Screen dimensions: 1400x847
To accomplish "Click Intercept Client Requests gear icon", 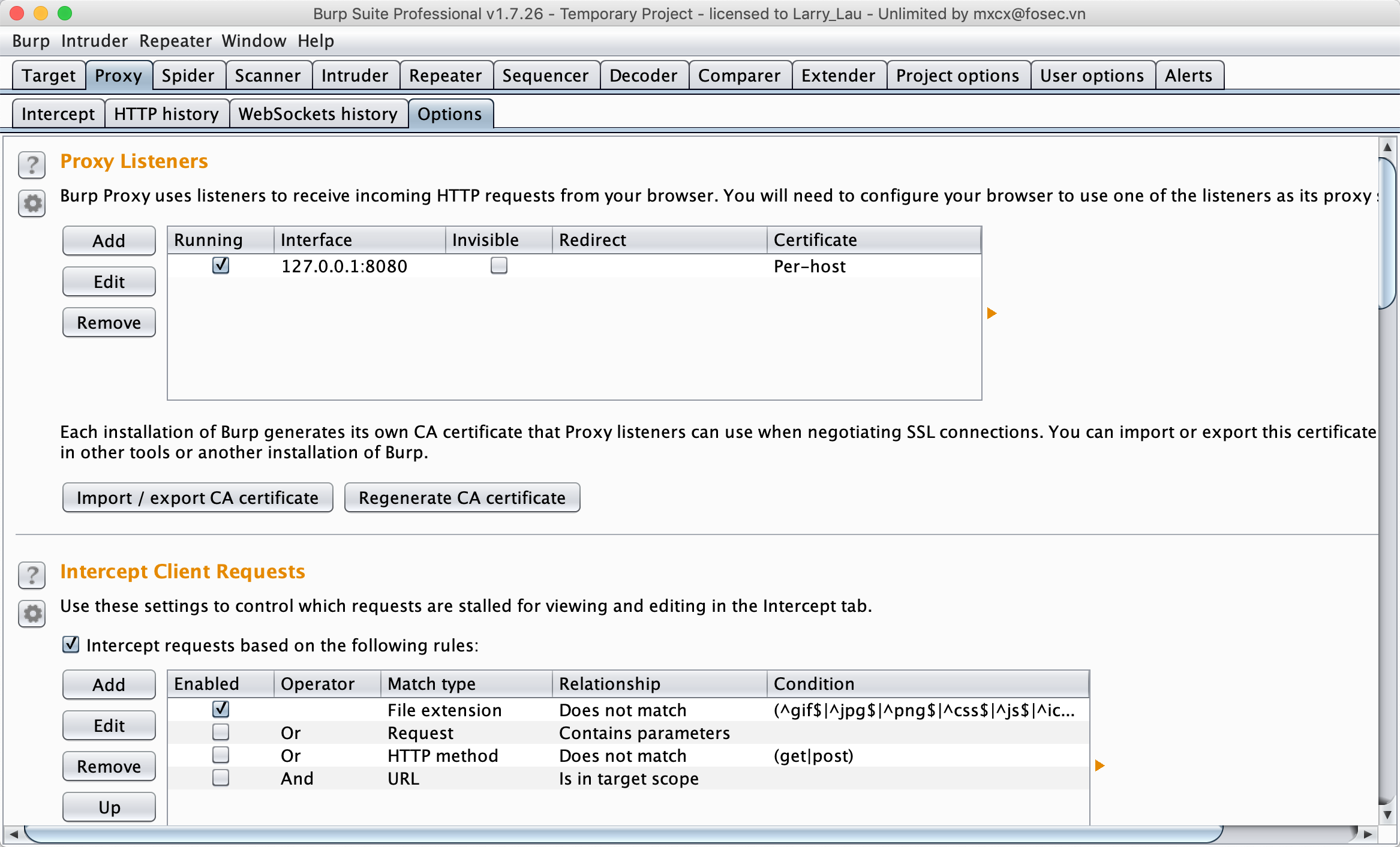I will pos(32,614).
